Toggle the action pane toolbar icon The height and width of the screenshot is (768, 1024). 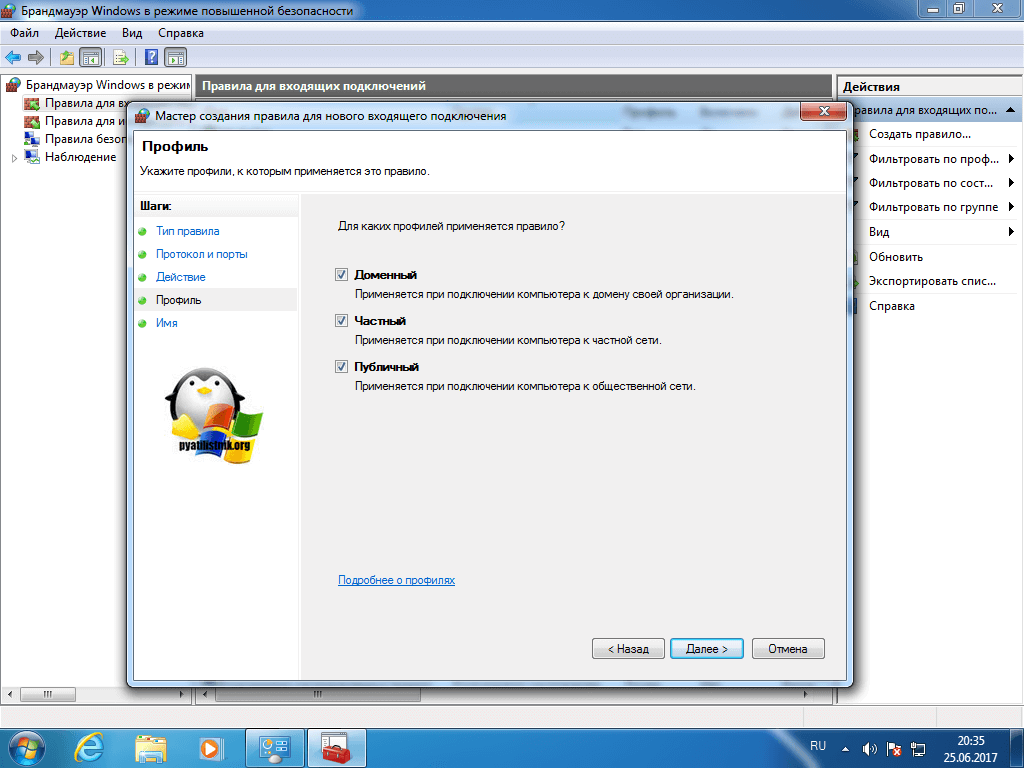click(176, 57)
